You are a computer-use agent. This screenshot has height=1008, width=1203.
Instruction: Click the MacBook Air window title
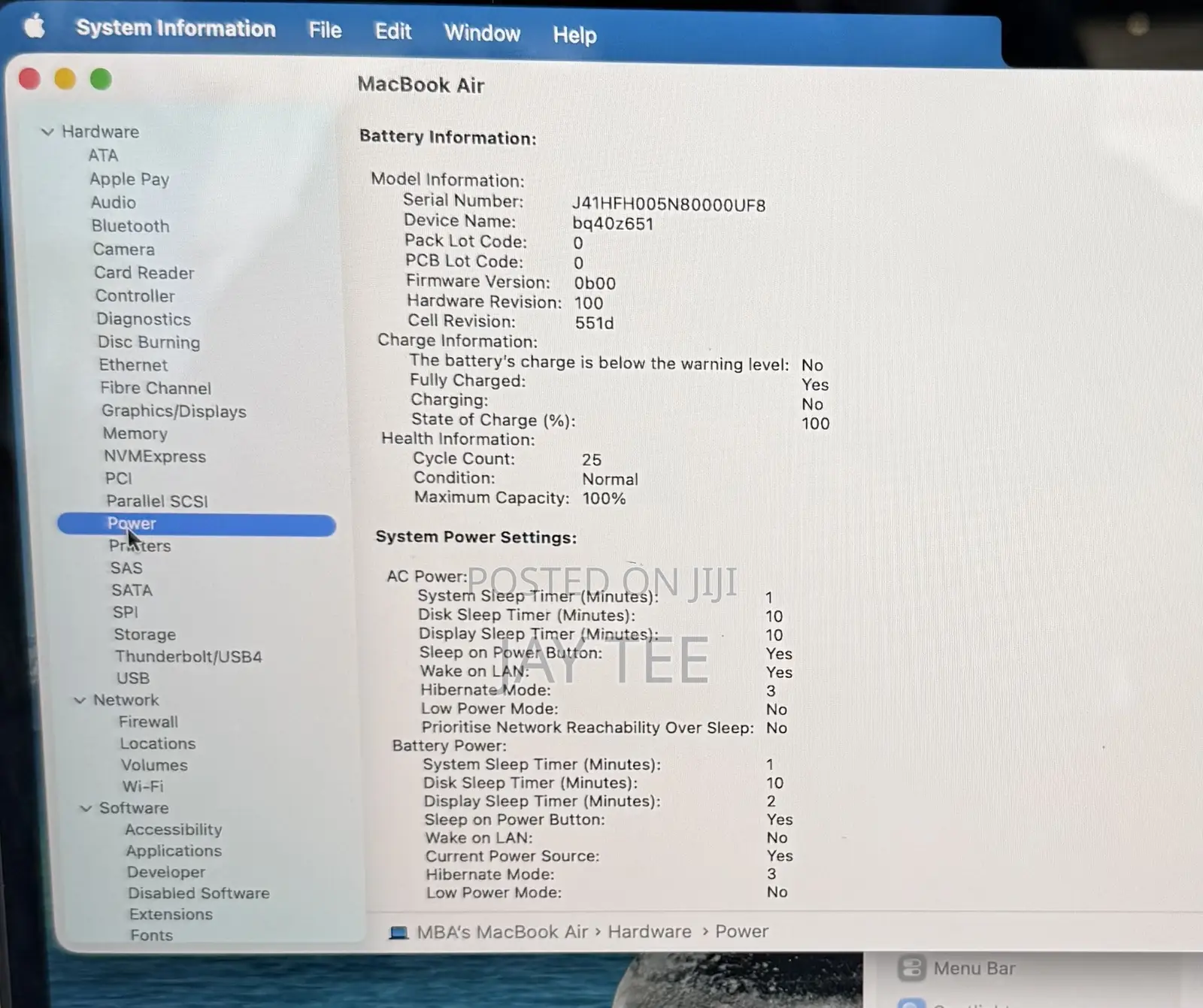(421, 85)
